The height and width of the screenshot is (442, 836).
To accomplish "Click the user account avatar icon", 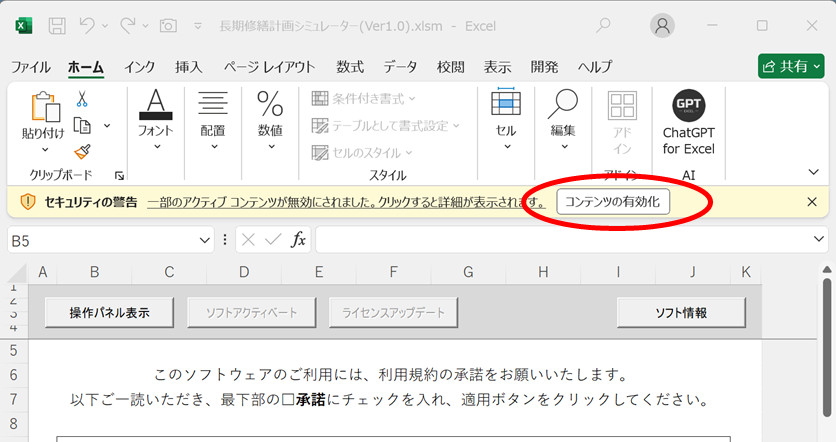I will click(x=661, y=25).
